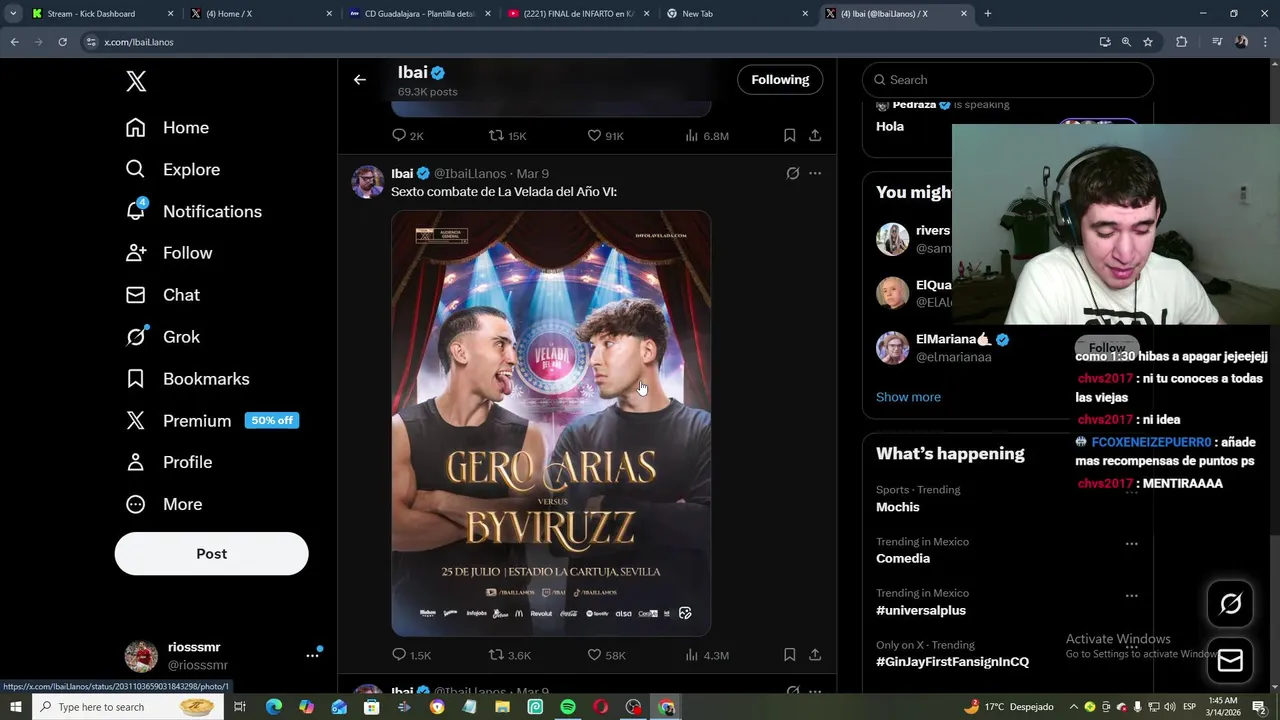This screenshot has height=720, width=1280.
Task: Open more options for #universalplus trend
Action: [x=1132, y=596]
